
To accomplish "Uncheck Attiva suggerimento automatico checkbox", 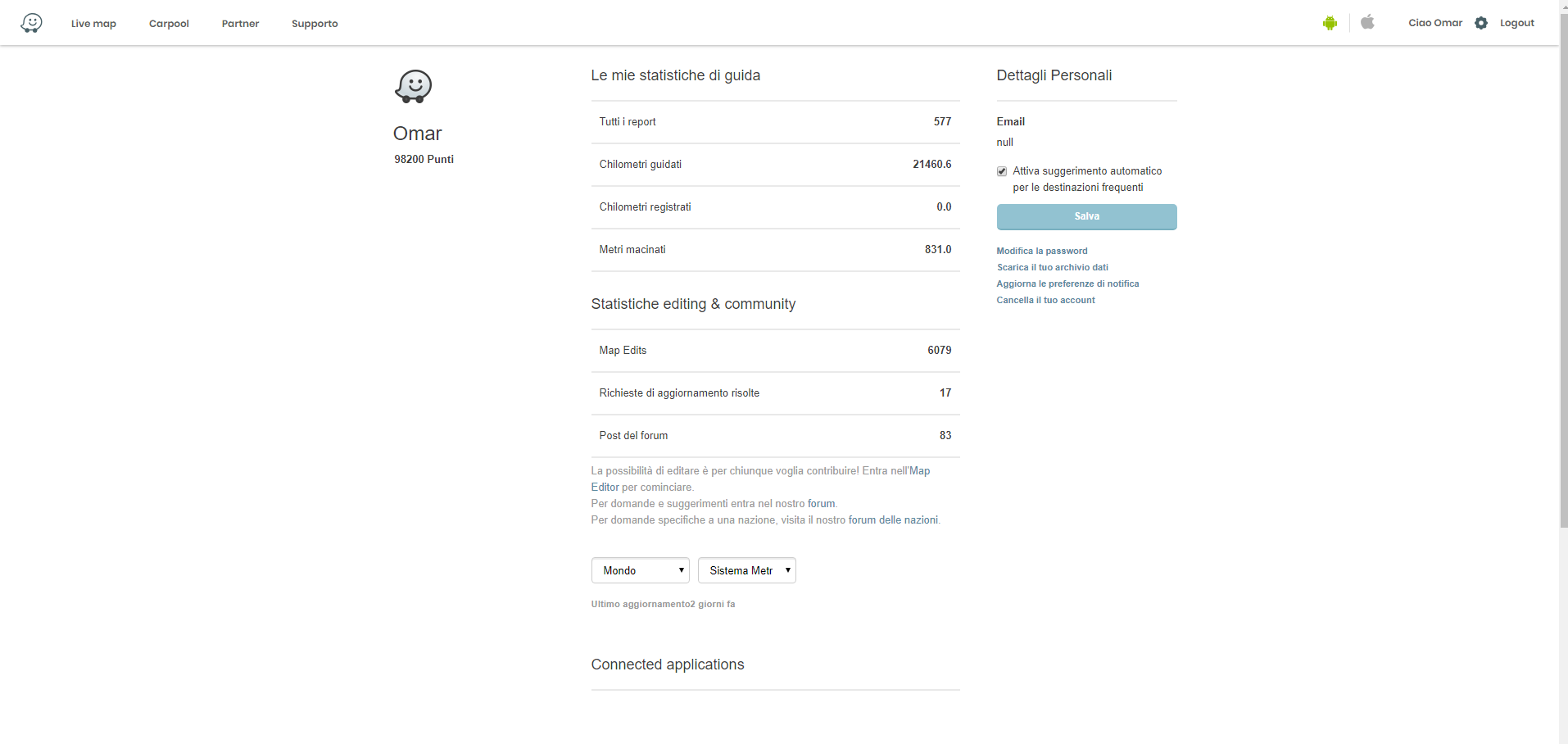I will pos(1002,171).
